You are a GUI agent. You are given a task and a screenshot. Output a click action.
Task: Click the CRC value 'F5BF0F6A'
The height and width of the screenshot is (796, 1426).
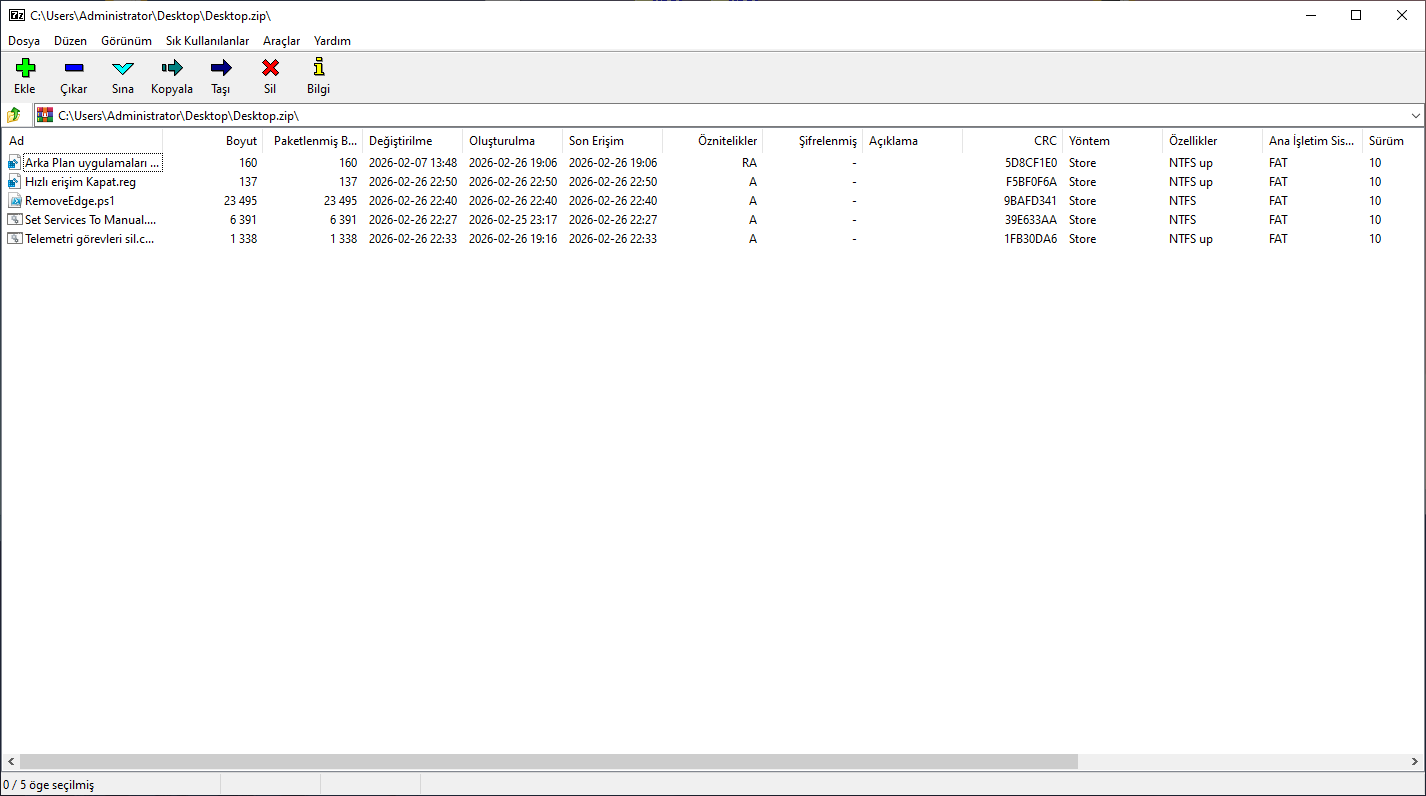click(x=1031, y=182)
